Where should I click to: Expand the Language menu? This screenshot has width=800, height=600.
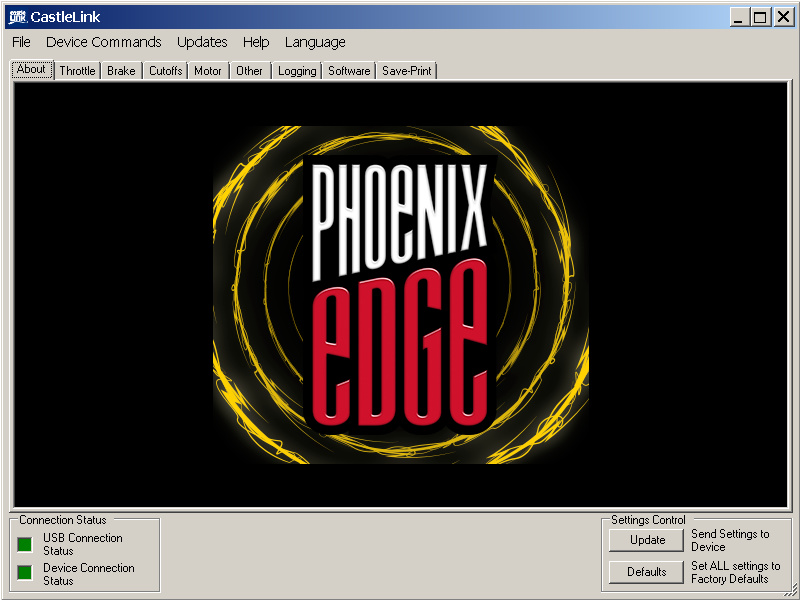[x=315, y=42]
